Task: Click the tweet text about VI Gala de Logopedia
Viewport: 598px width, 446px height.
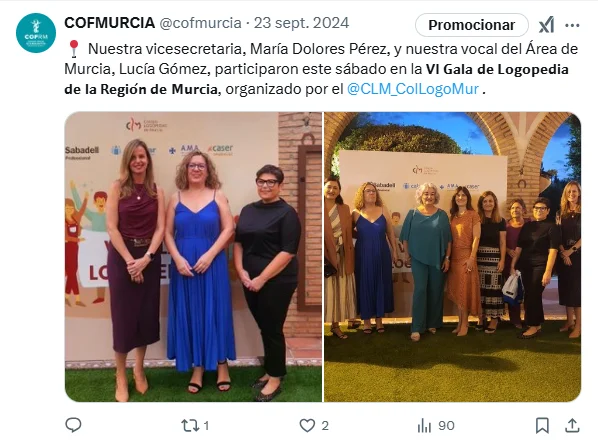Action: 321,69
